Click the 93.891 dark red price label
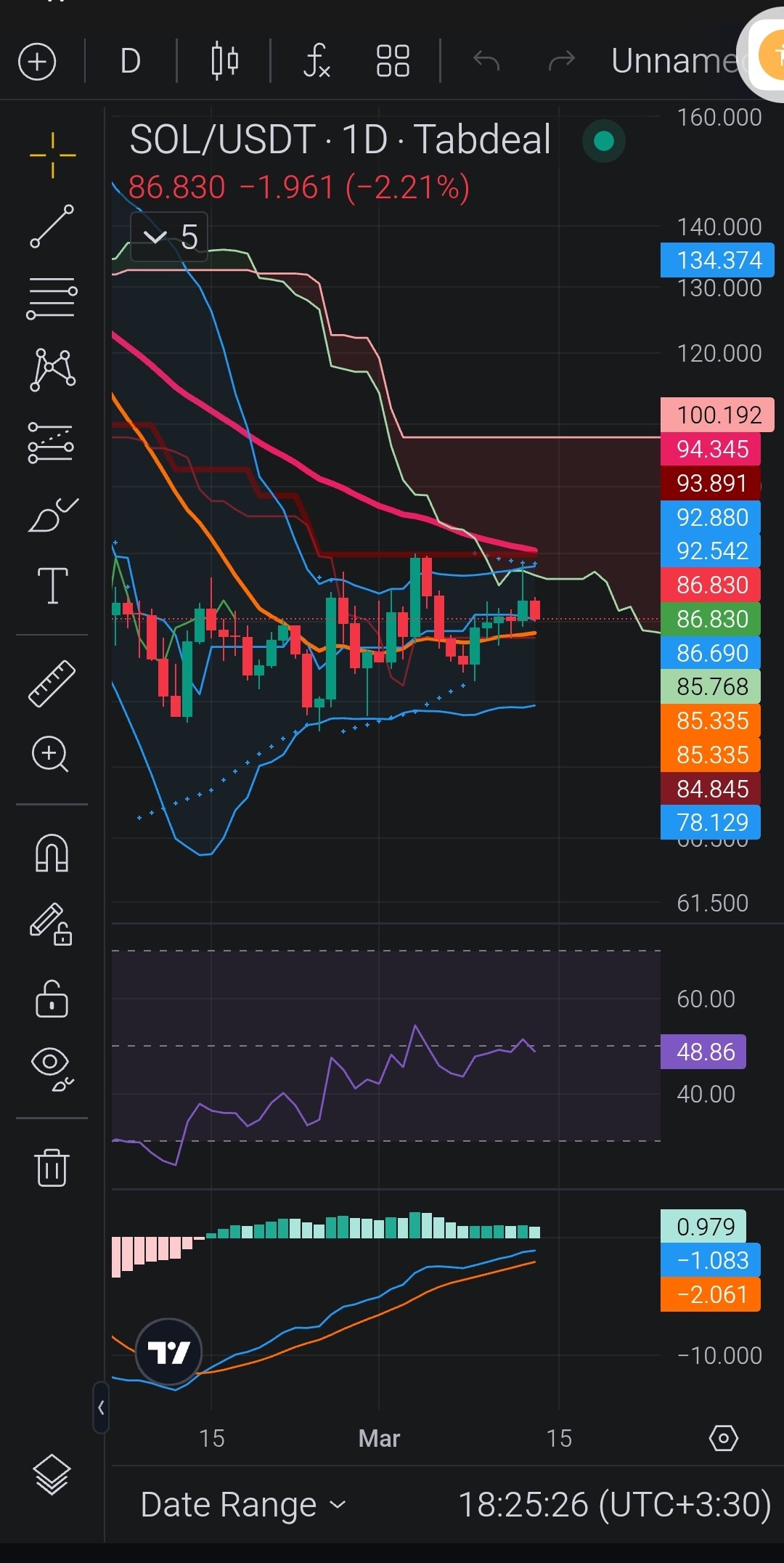784x1563 pixels. [x=711, y=483]
